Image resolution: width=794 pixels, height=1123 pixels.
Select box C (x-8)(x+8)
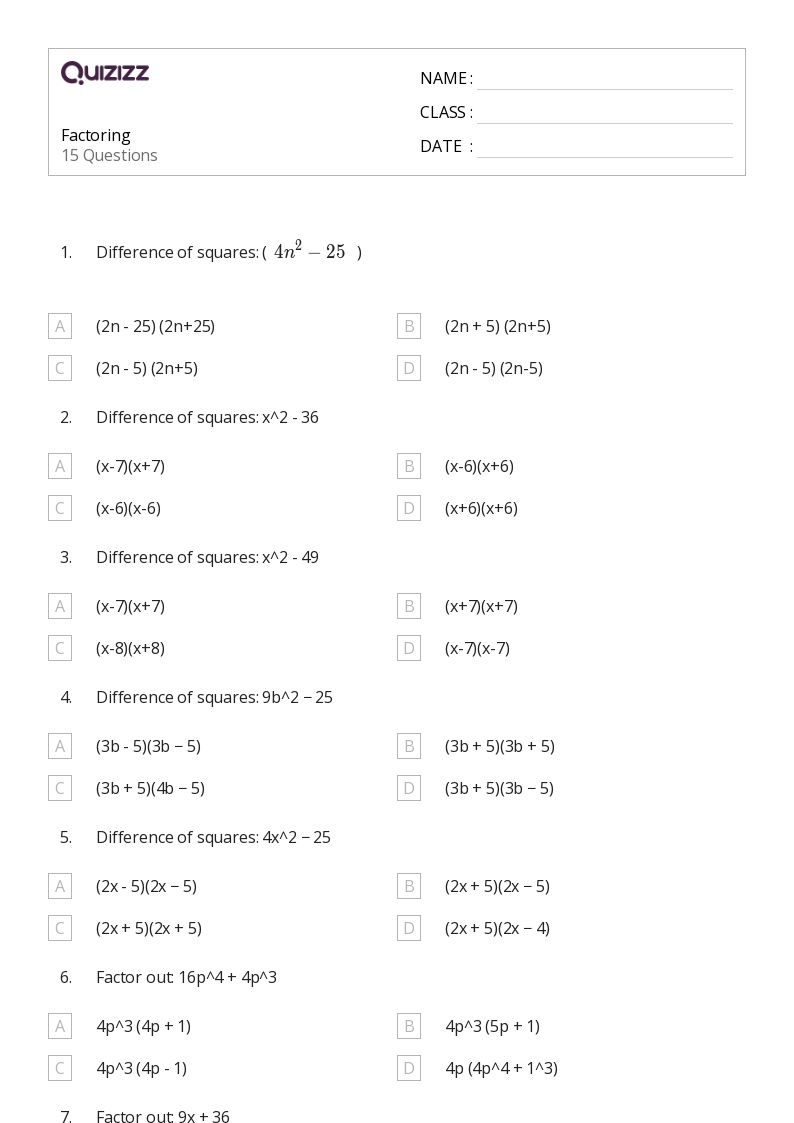pos(60,648)
